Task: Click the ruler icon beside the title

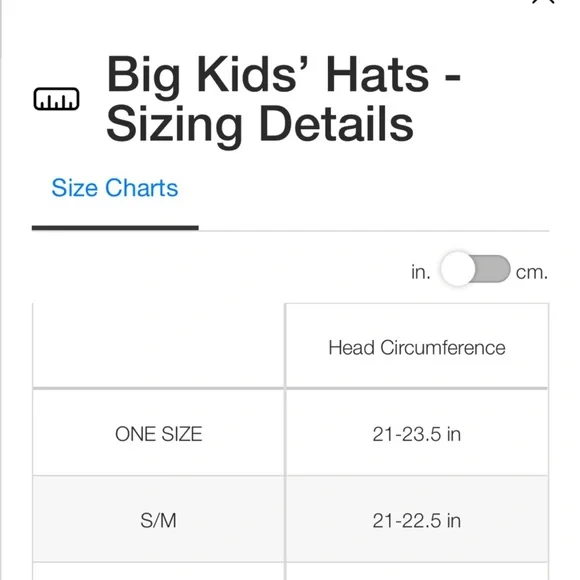Action: pyautogui.click(x=56, y=99)
